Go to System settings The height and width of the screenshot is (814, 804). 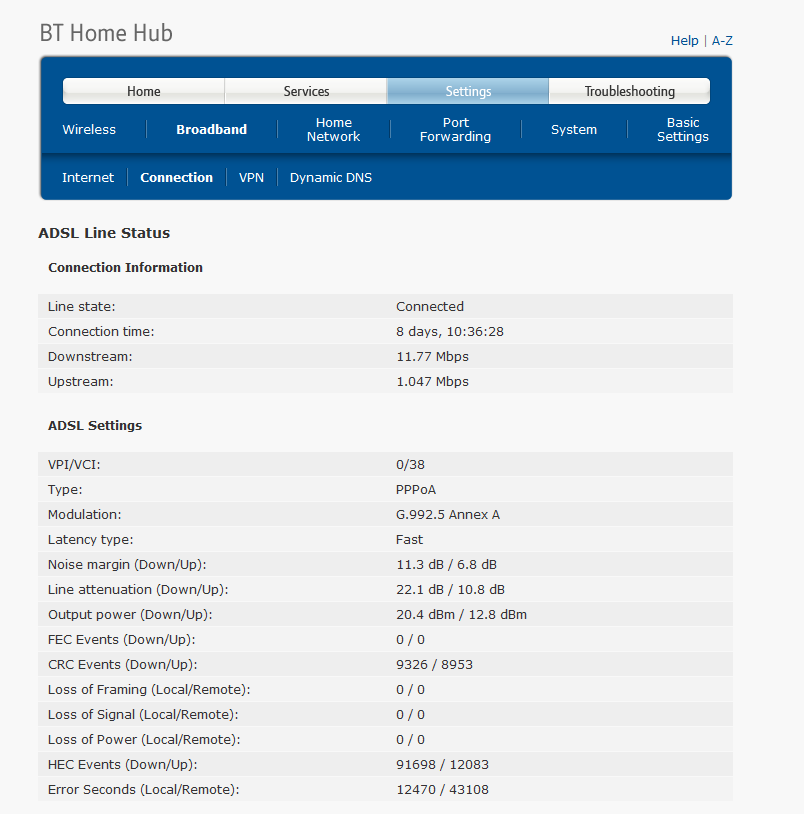click(x=574, y=129)
